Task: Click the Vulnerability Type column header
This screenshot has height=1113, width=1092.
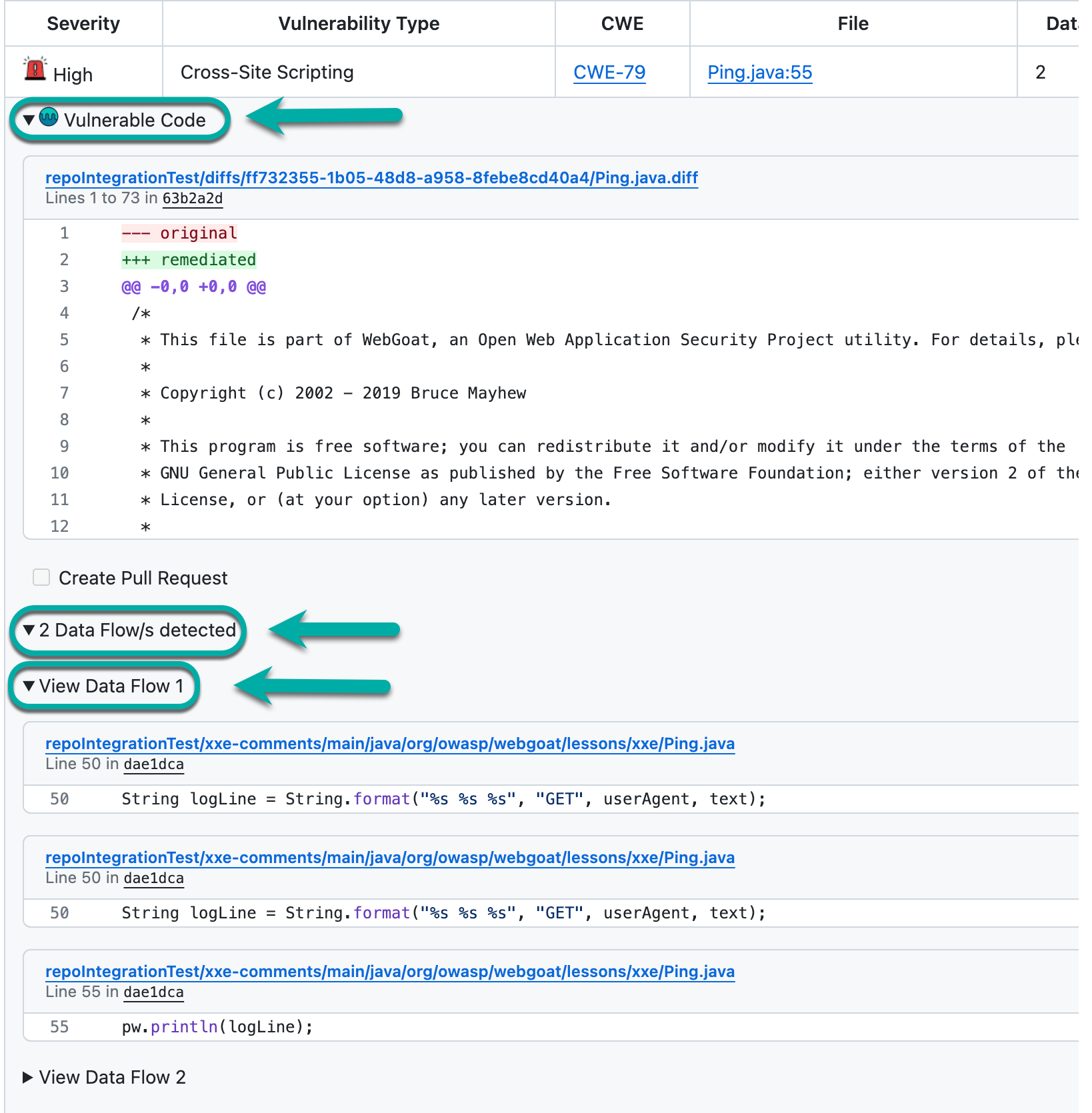Action: [359, 23]
